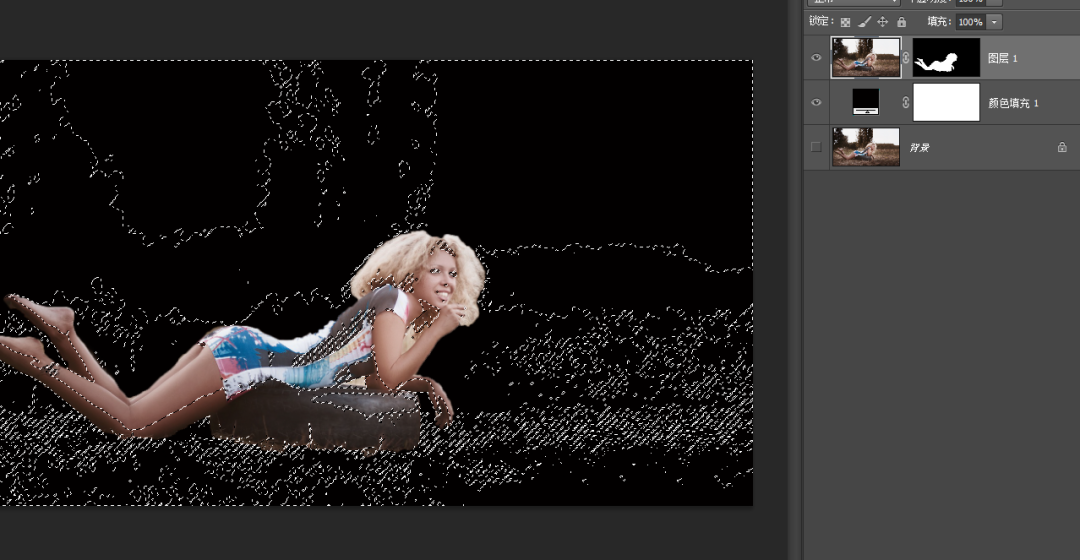The height and width of the screenshot is (560, 1080).
Task: Click the 填充 label
Action: coord(939,21)
